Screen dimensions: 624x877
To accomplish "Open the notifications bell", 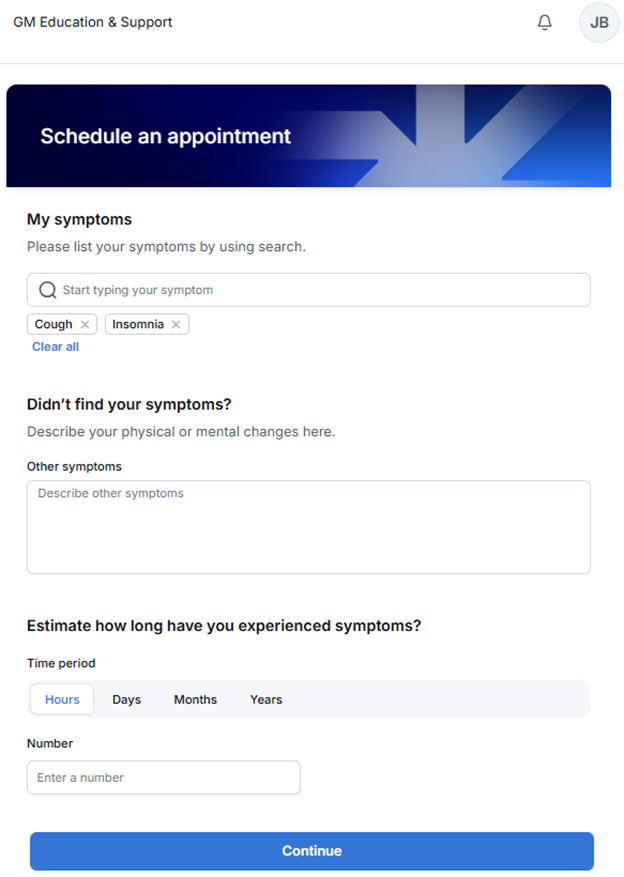I will point(545,23).
